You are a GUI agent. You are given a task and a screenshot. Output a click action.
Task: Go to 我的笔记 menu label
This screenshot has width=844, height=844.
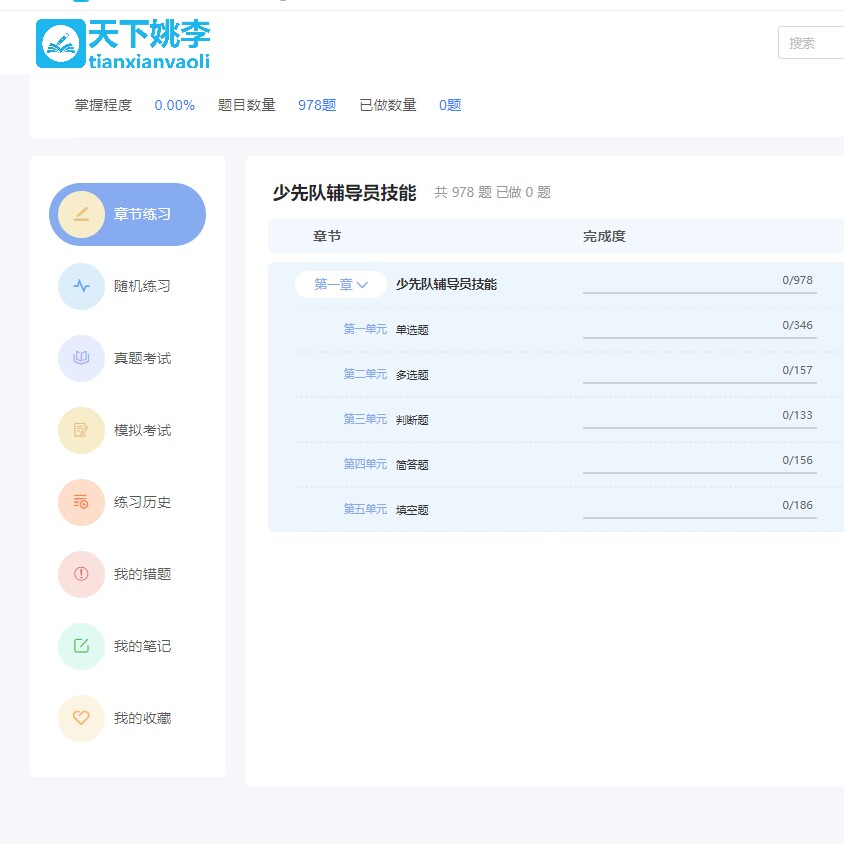(142, 646)
